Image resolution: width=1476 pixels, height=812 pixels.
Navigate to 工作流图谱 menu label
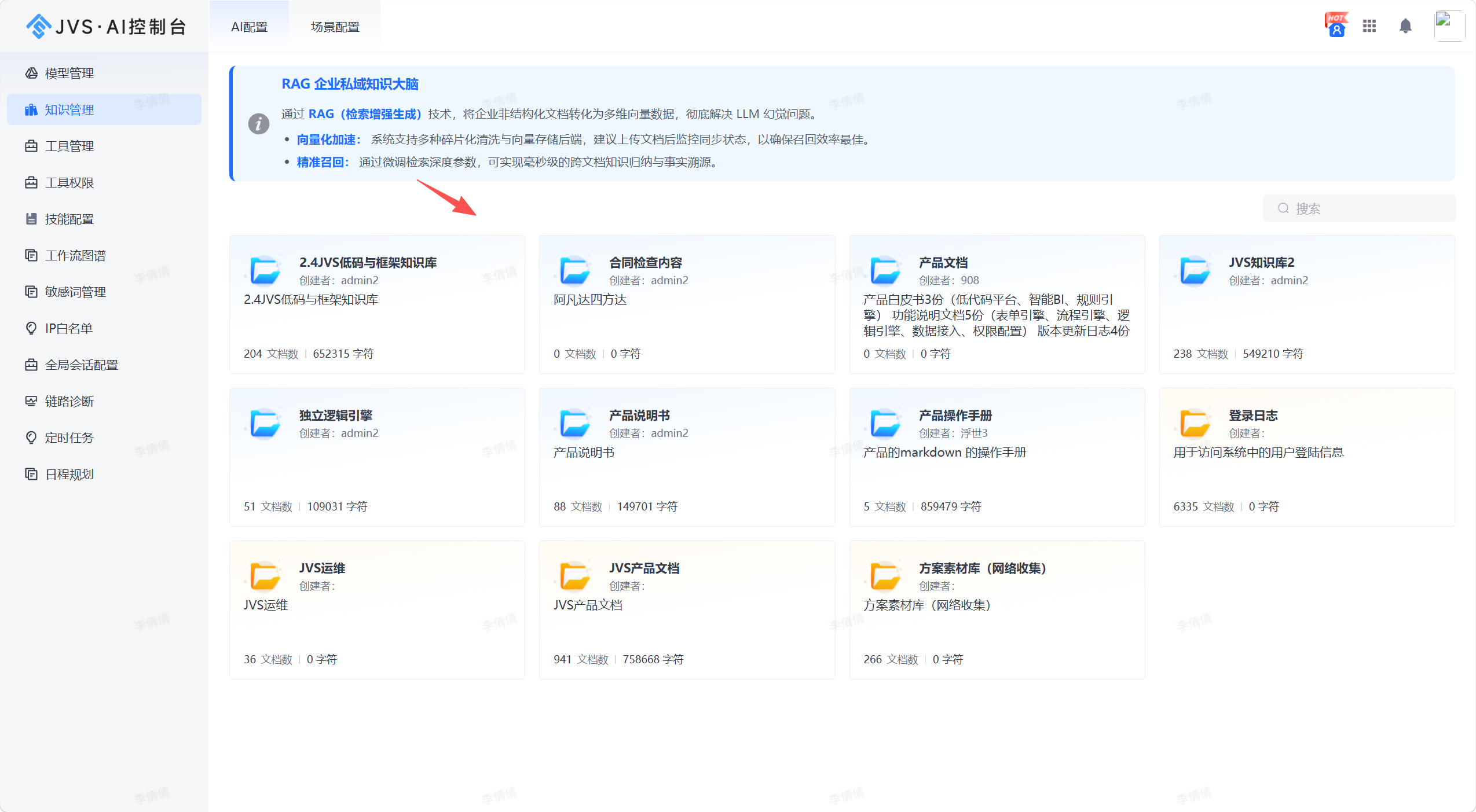[75, 256]
